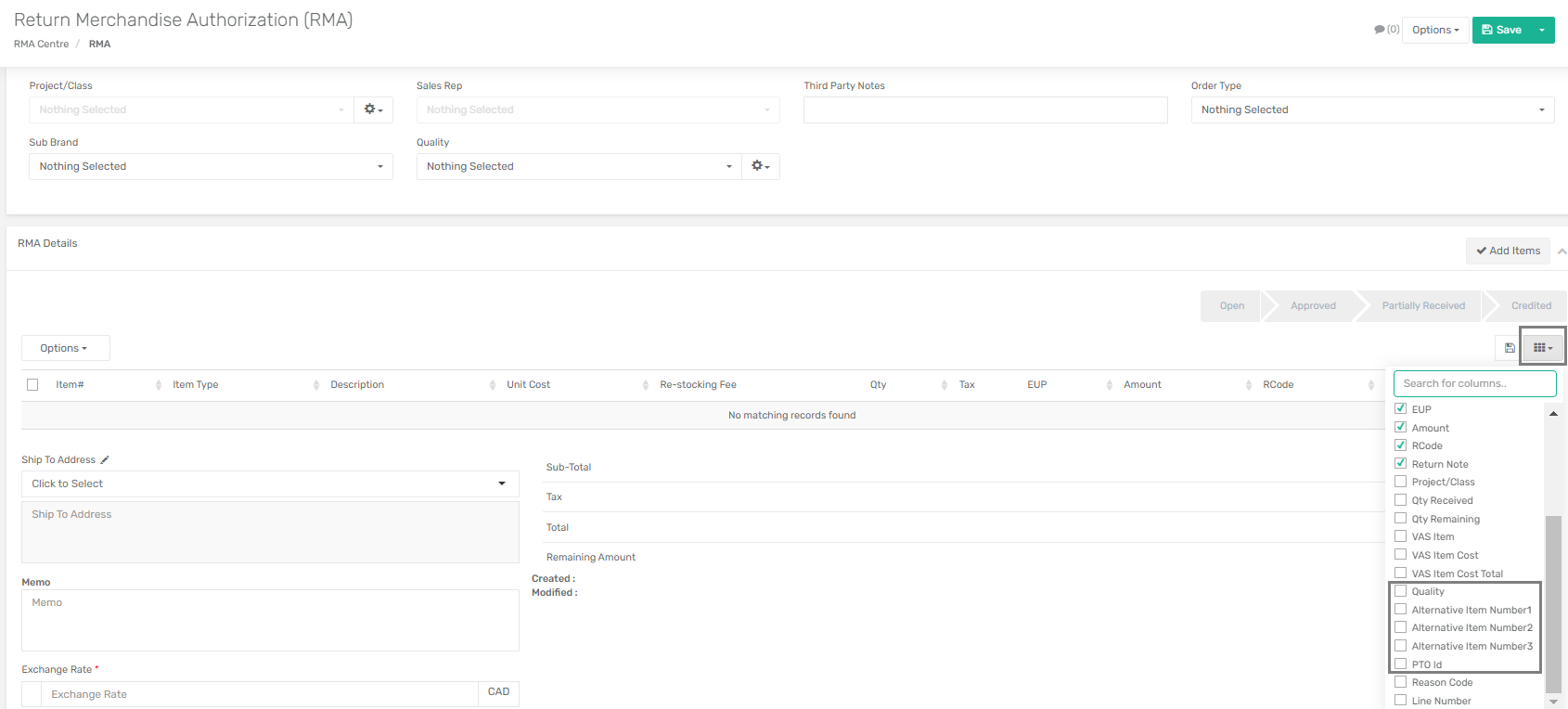Screen dimensions: 1568x709
Task: Click the save grid layout icon
Action: coord(1510,348)
